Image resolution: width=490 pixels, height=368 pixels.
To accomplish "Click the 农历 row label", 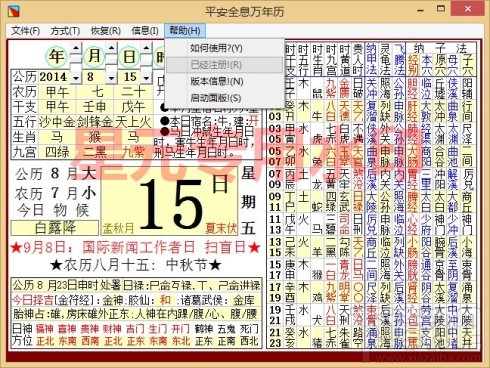I will (x=25, y=92).
